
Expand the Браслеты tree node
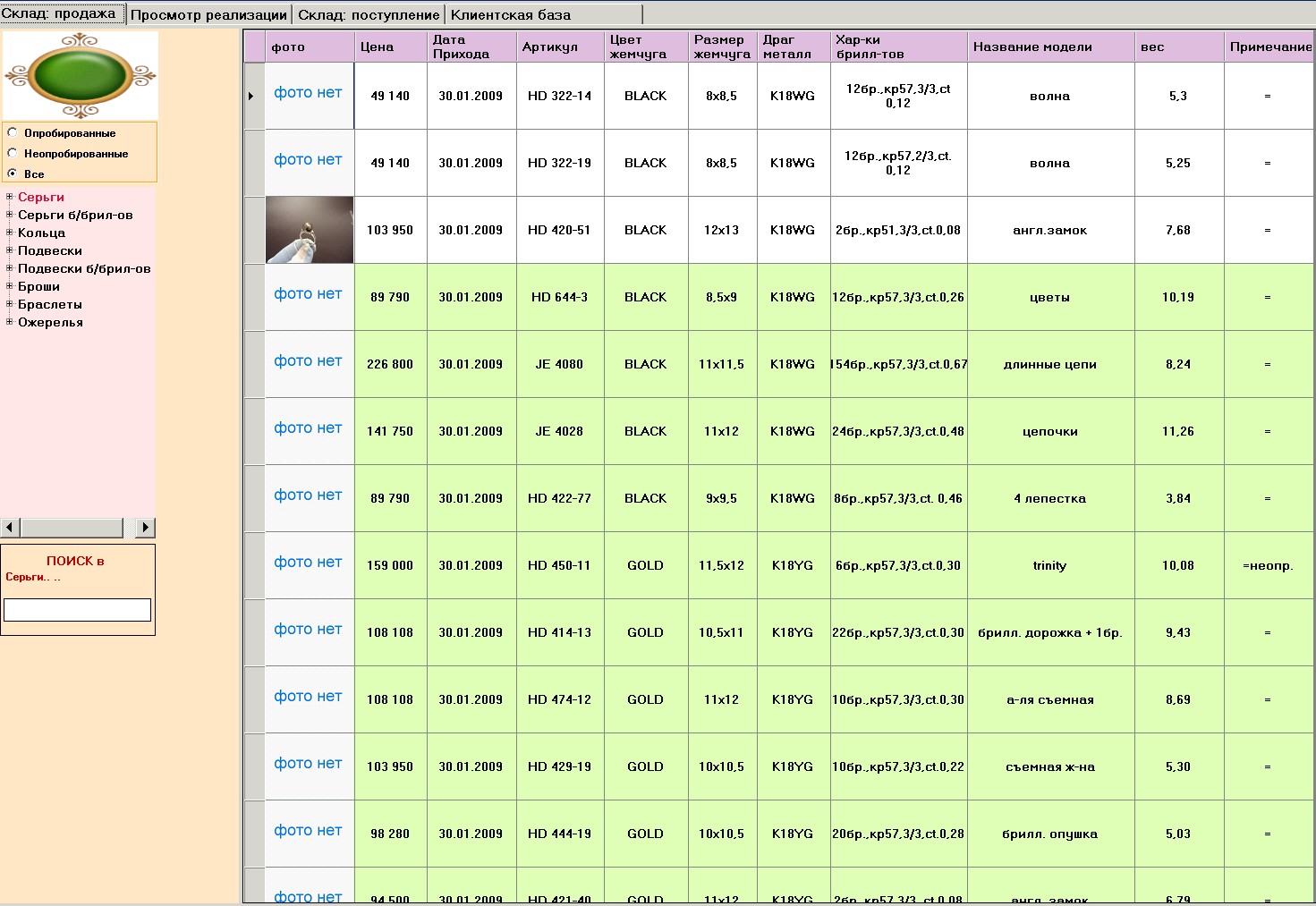click(x=10, y=304)
